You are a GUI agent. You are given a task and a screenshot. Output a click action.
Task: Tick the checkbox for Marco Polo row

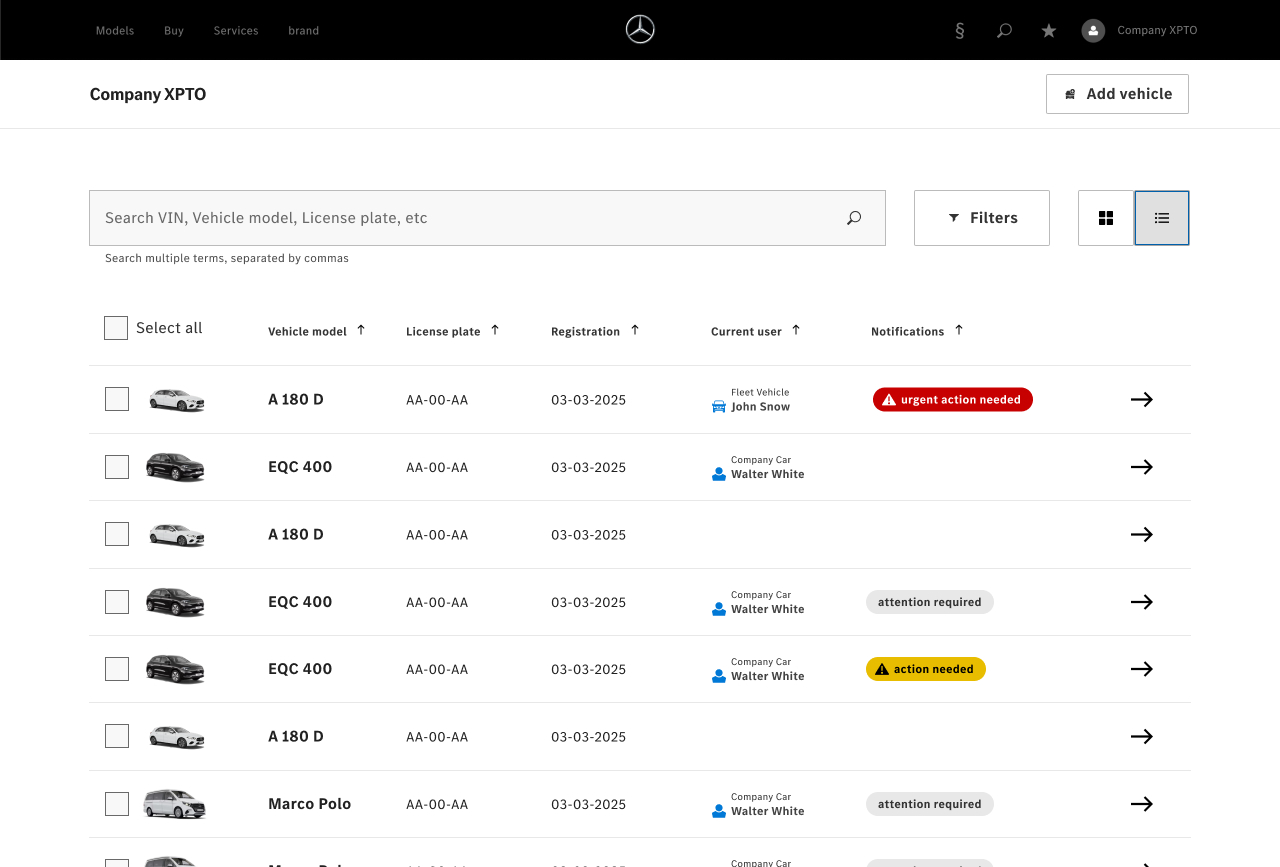(x=117, y=804)
